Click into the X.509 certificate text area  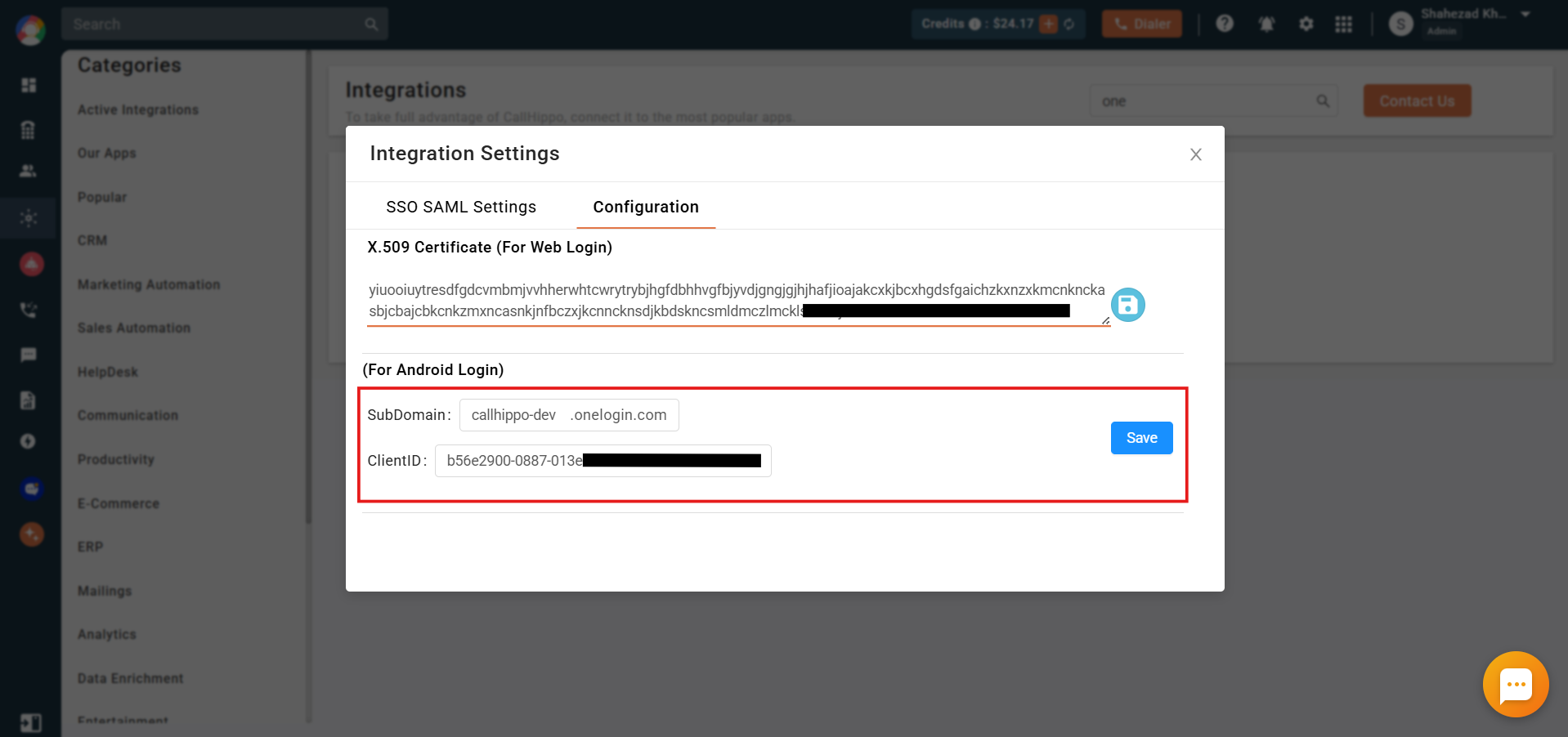(738, 301)
